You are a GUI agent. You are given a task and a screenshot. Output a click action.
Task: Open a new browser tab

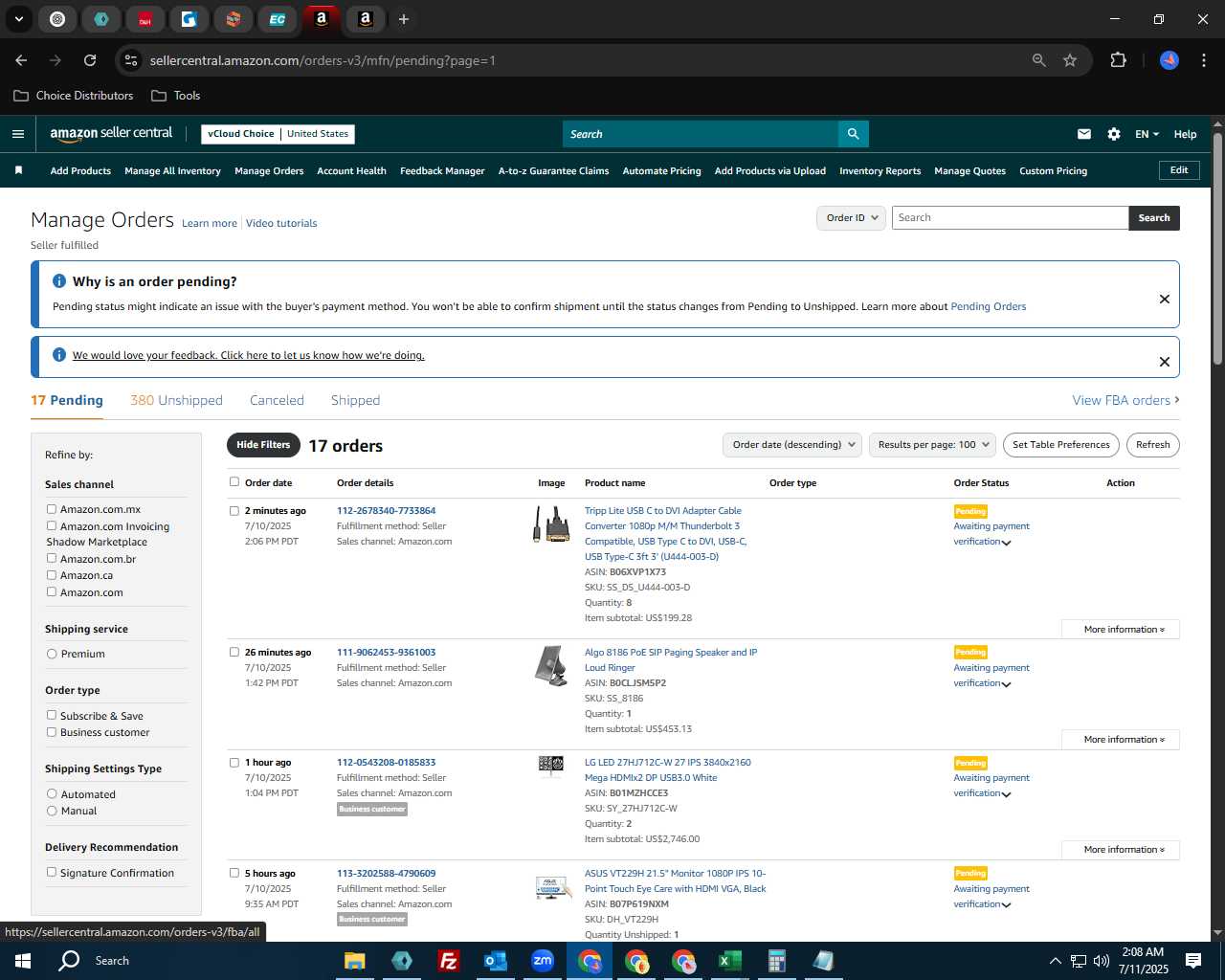[404, 19]
